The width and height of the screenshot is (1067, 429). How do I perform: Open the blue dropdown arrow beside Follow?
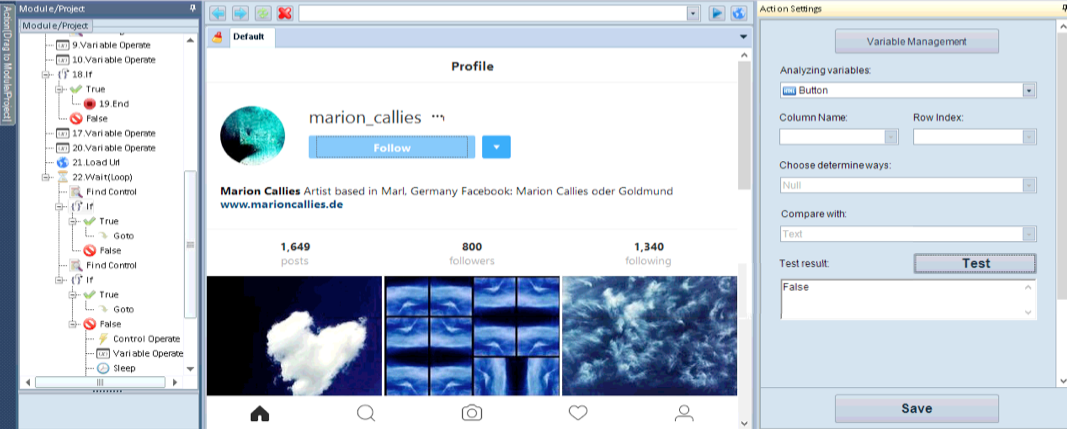(496, 147)
